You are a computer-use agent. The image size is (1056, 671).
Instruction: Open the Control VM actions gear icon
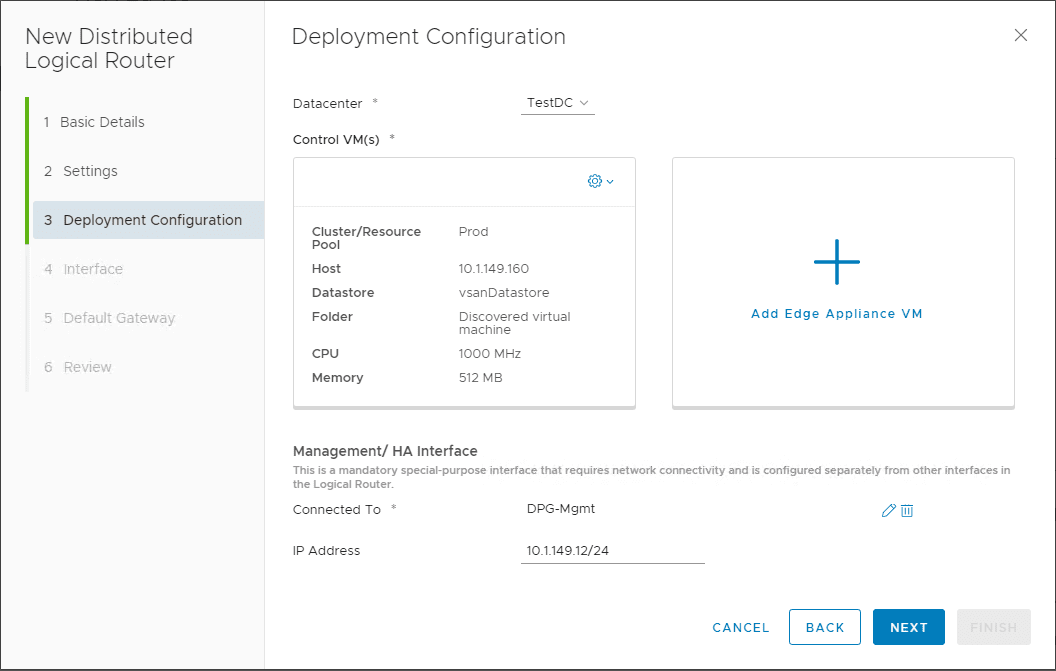point(594,181)
